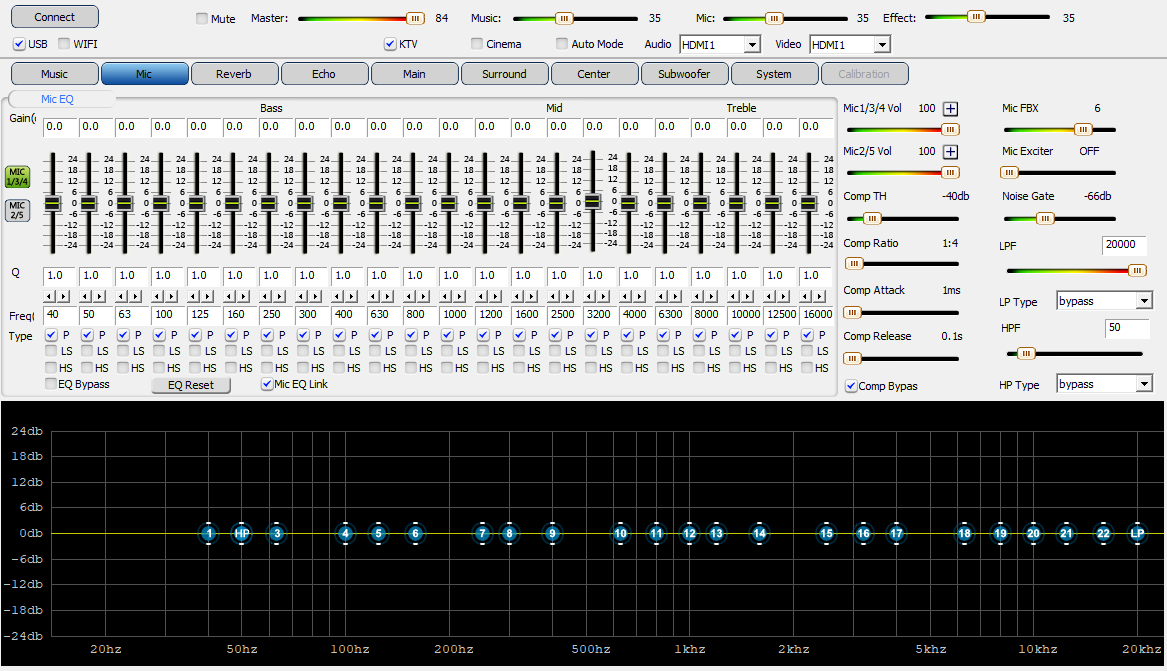Click the Master volume slider handle
Viewport: 1167px width, 671px height.
(x=415, y=18)
